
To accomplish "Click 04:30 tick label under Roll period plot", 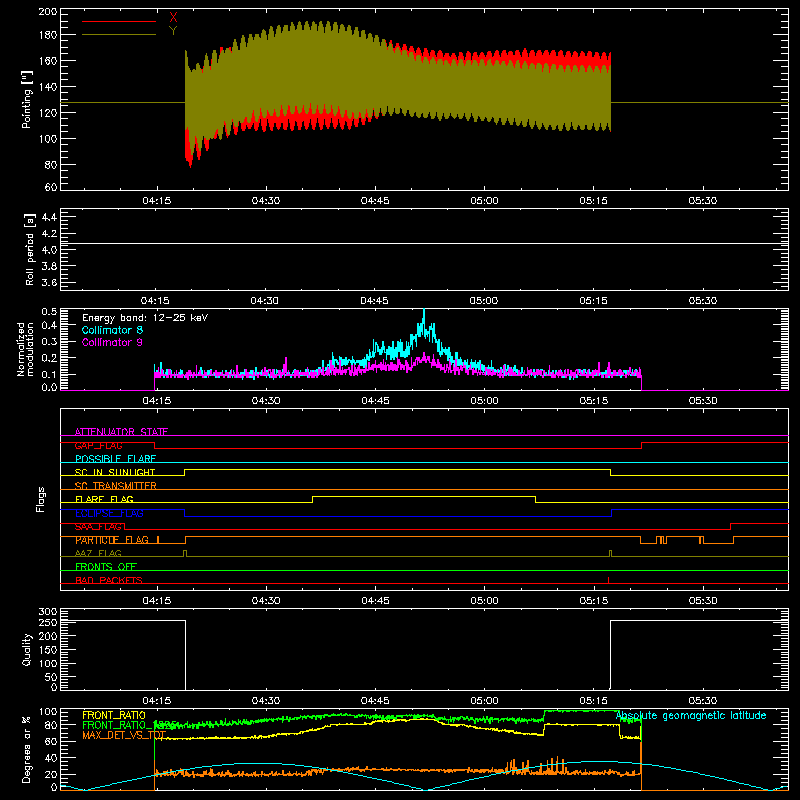I will [265, 301].
